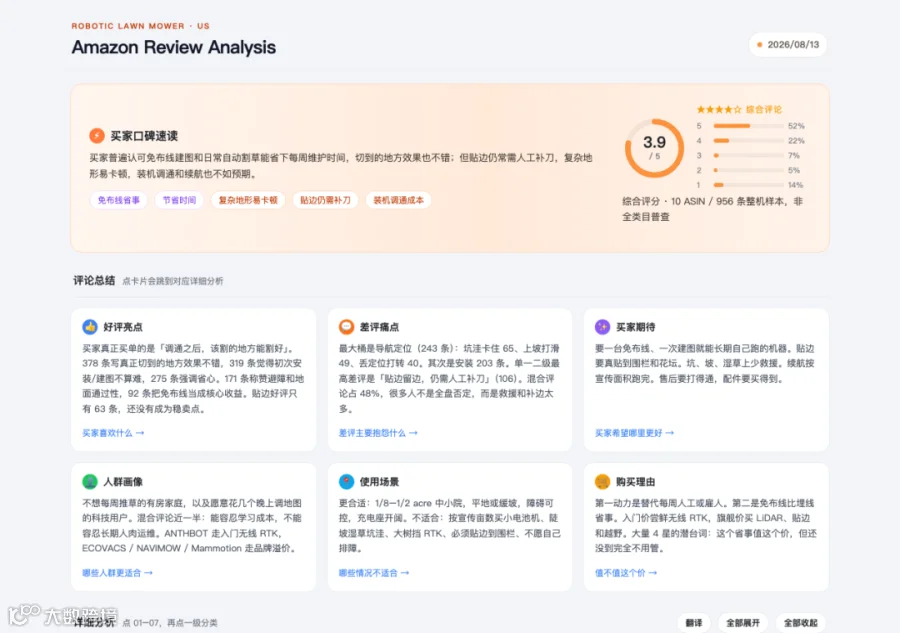
Task: Open the 买家希望哪里更好 link
Action: tap(634, 433)
